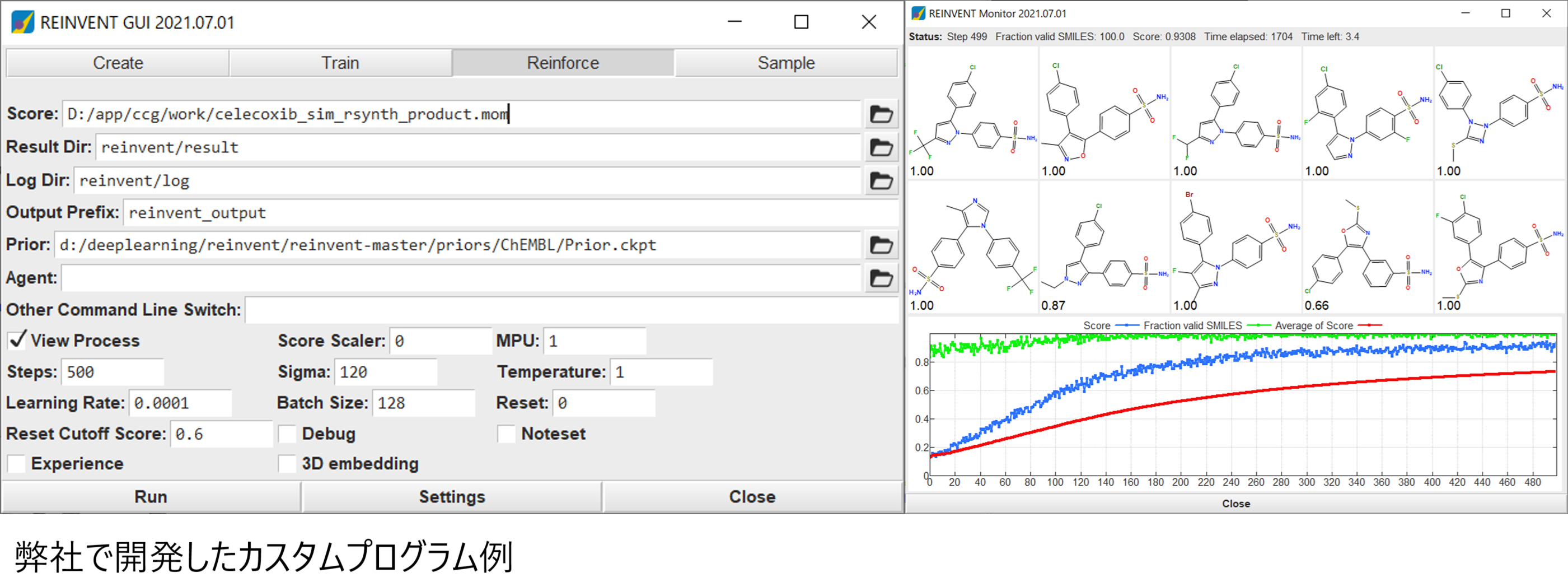Click the score plot area in Monitor
Viewport: 1568px width, 582px height.
pos(1242,404)
